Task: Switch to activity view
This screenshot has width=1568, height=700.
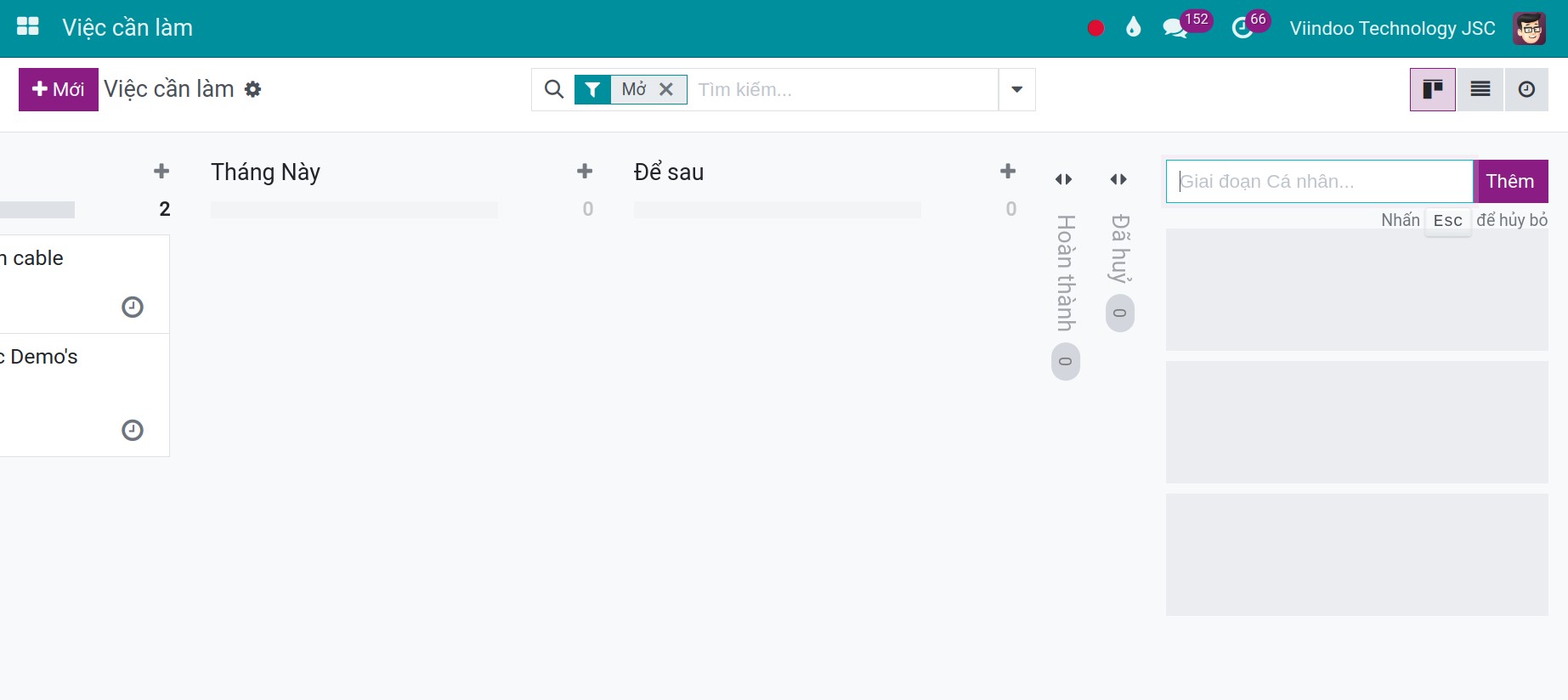Action: 1526,89
